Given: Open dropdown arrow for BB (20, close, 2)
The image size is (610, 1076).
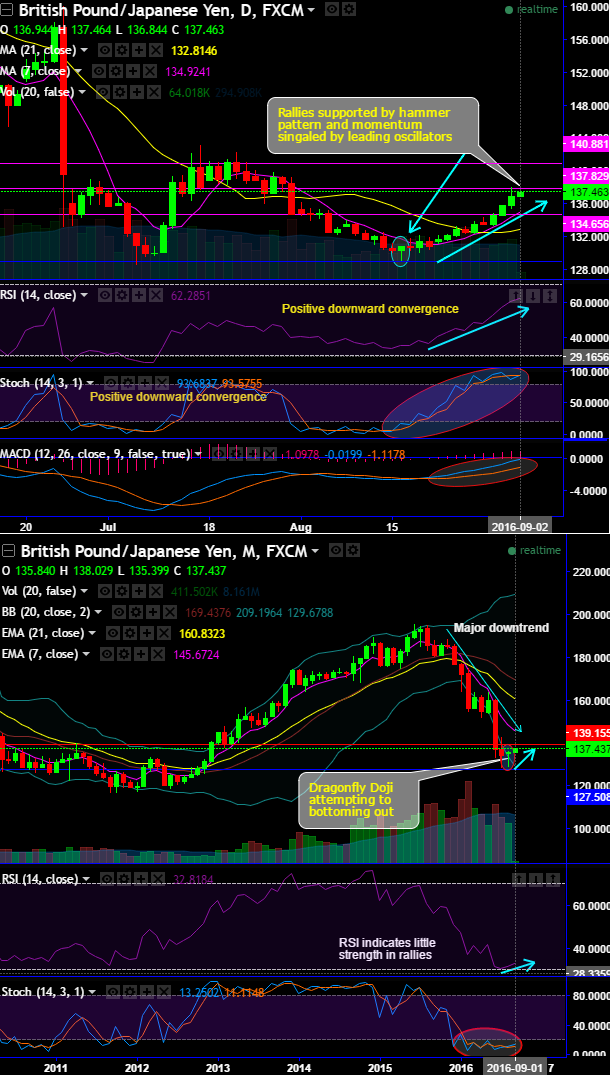Looking at the screenshot, I should [x=98, y=612].
